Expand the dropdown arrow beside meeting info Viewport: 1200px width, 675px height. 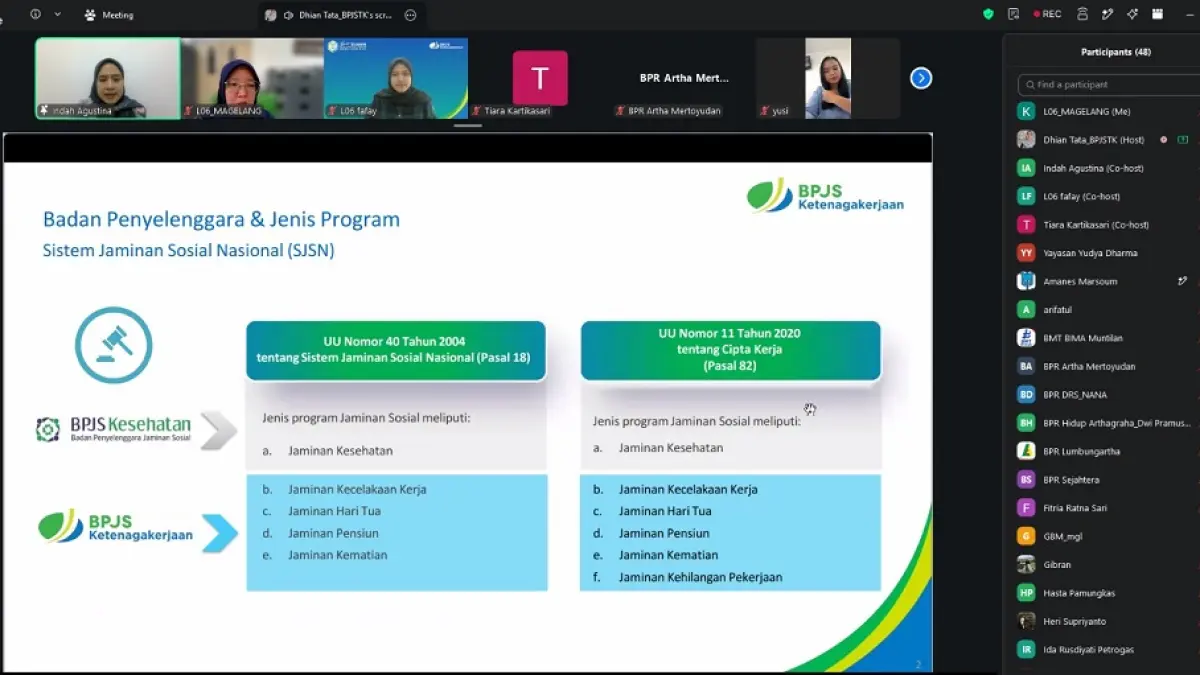[57, 15]
